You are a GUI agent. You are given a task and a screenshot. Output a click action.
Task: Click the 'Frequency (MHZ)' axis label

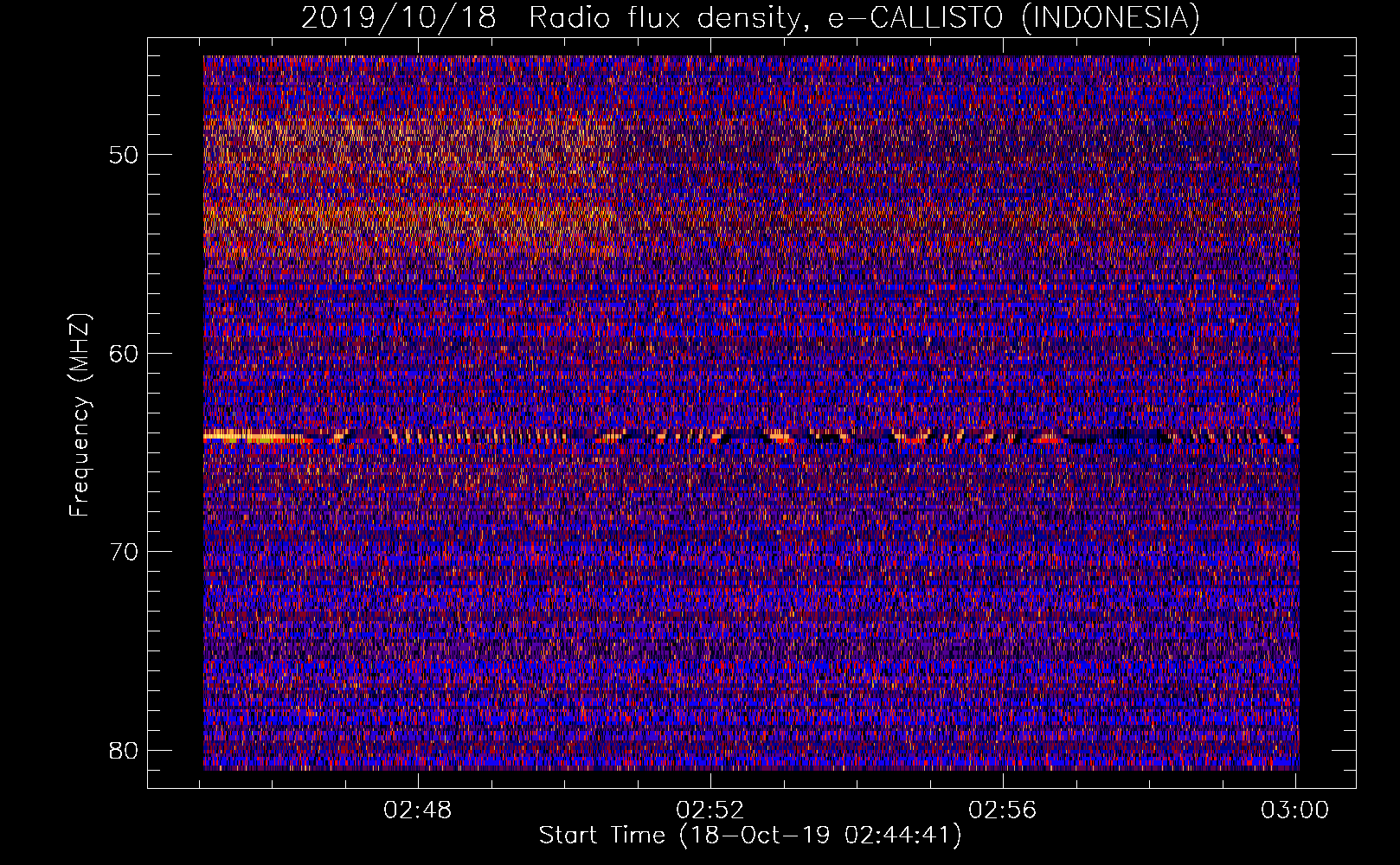pos(79,415)
